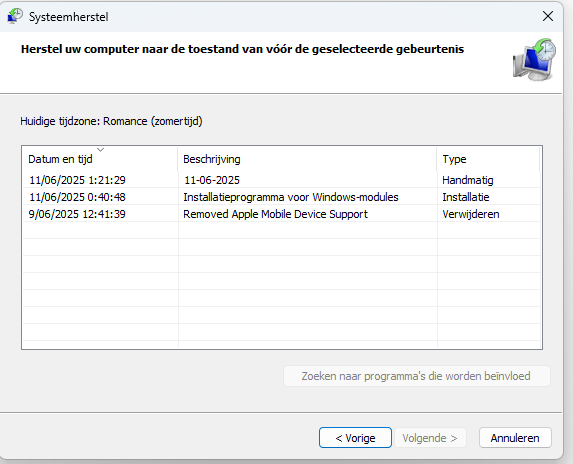
Task: Go back with the Vorige button
Action: coord(355,438)
